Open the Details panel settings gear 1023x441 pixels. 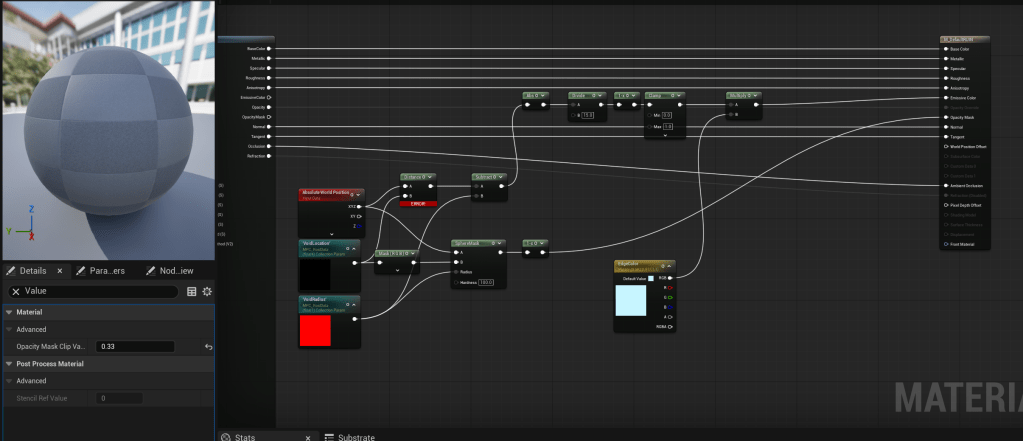point(207,291)
